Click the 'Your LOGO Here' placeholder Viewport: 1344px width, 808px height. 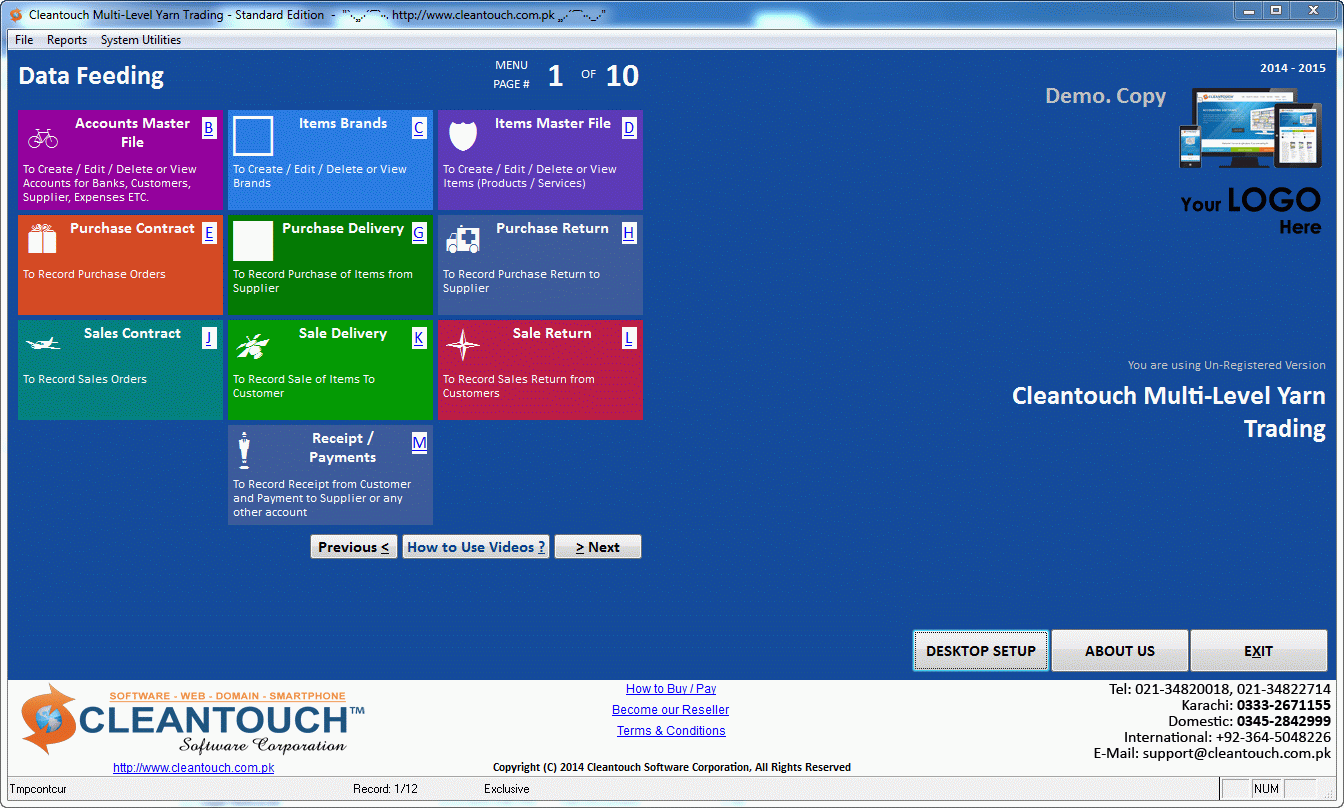(x=1251, y=210)
